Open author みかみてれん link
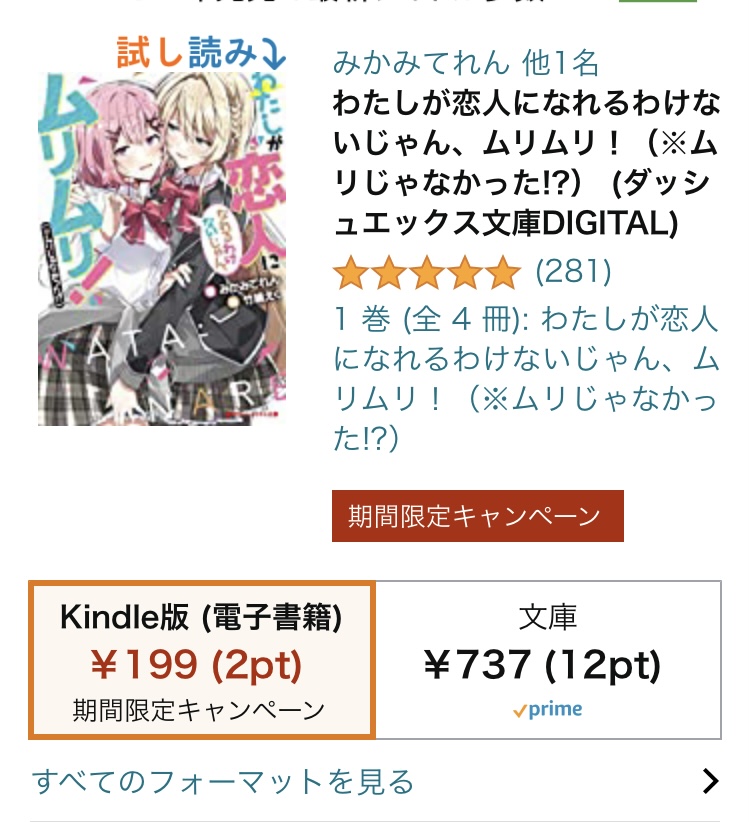This screenshot has height=822, width=750. pos(421,62)
